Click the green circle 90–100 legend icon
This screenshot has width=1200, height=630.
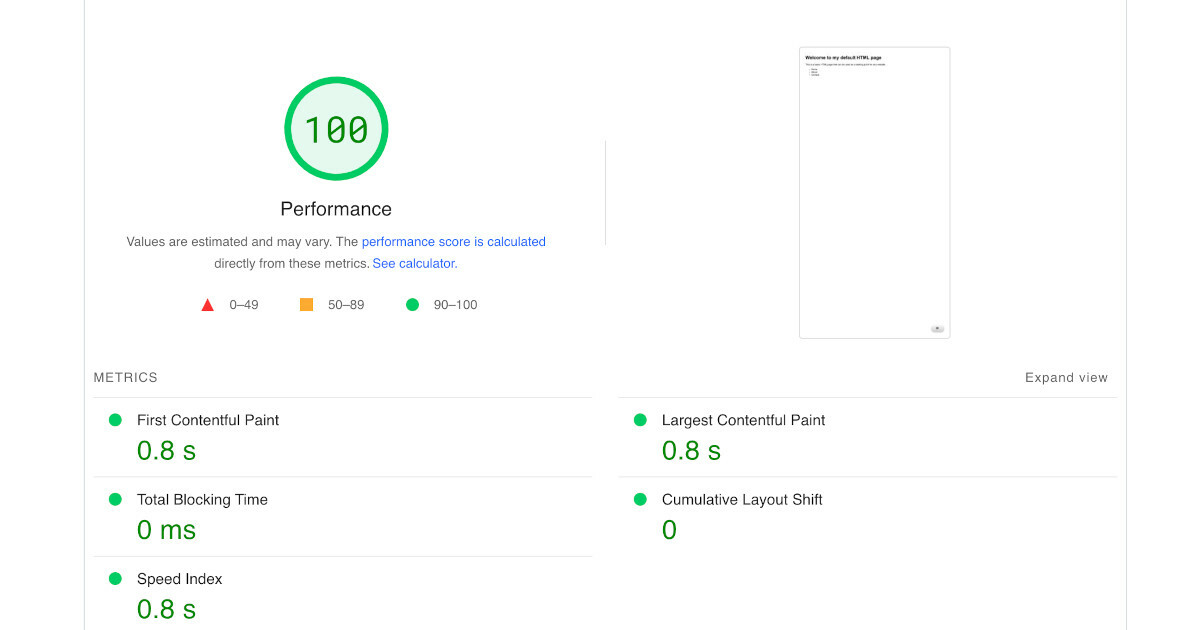click(x=412, y=304)
